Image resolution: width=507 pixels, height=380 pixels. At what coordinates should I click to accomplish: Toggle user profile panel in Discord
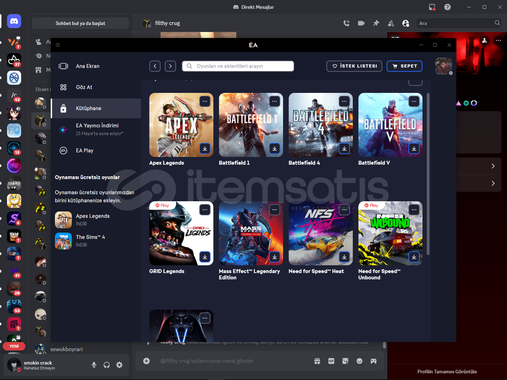coord(405,23)
